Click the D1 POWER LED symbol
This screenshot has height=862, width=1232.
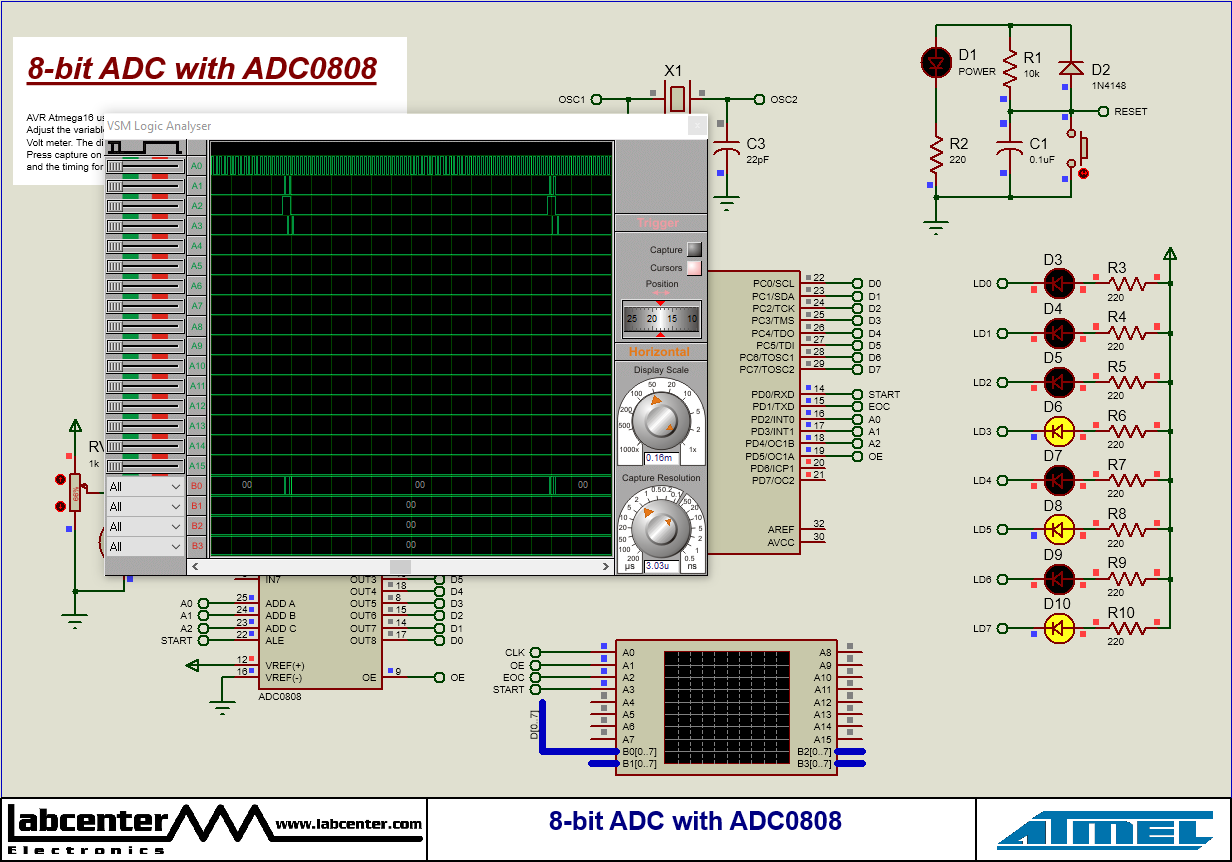tap(936, 62)
